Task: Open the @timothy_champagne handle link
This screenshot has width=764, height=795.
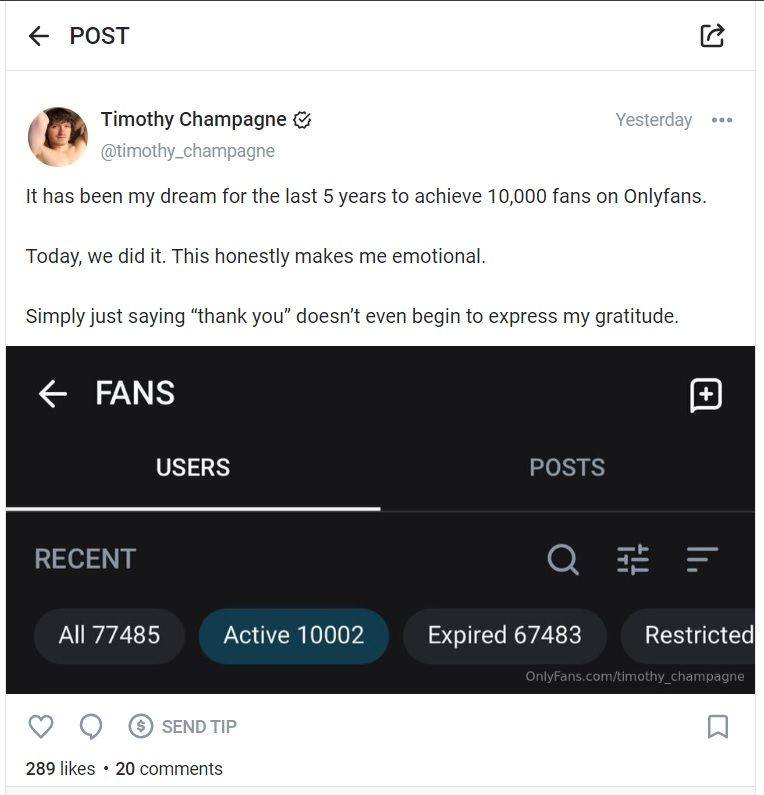Action: click(x=188, y=151)
